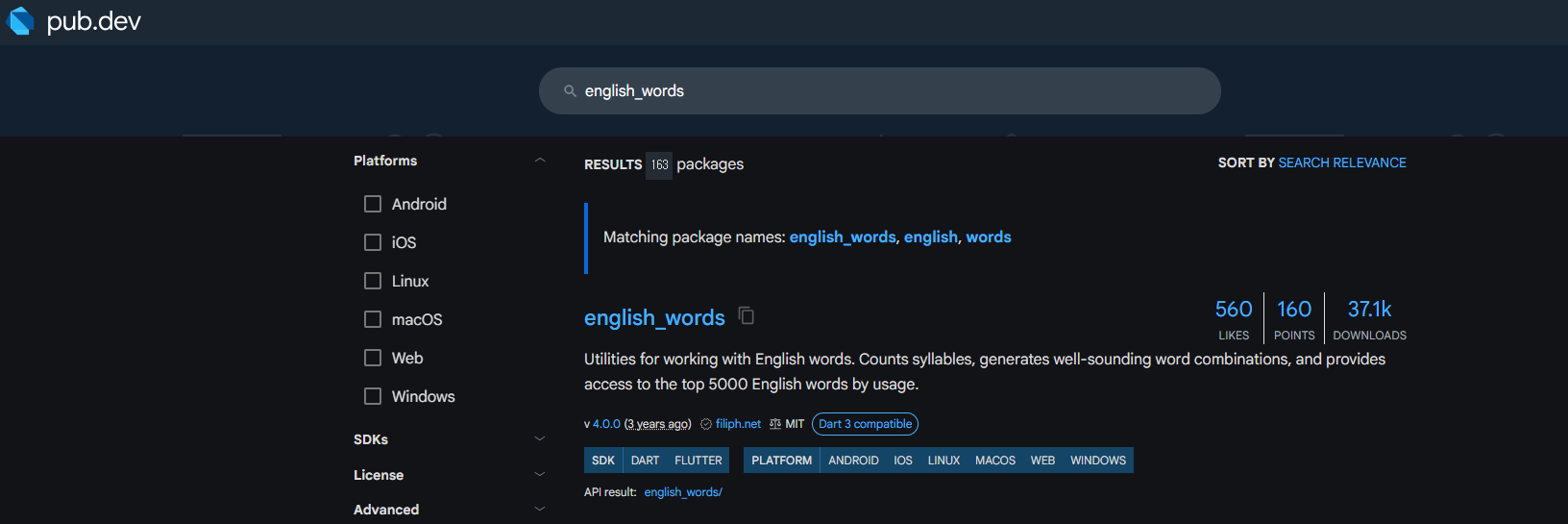Click the 160 points score
The height and width of the screenshot is (524, 1568).
1294,318
